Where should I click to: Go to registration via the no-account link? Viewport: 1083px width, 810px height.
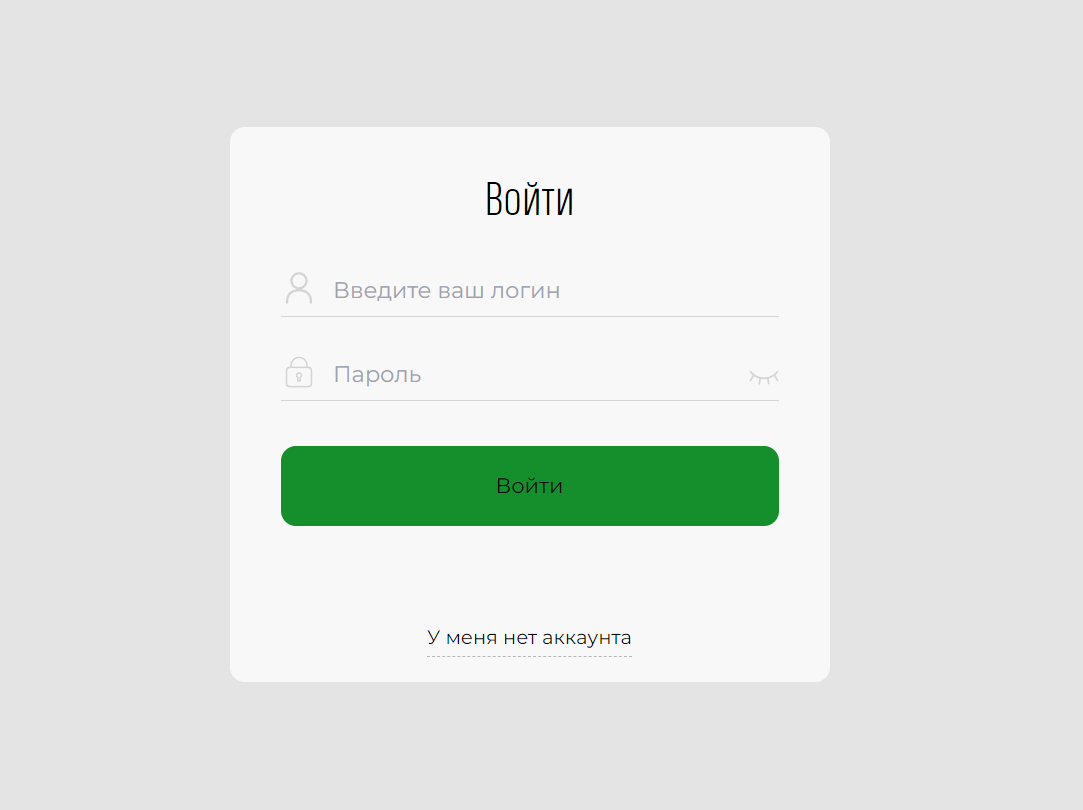tap(529, 637)
